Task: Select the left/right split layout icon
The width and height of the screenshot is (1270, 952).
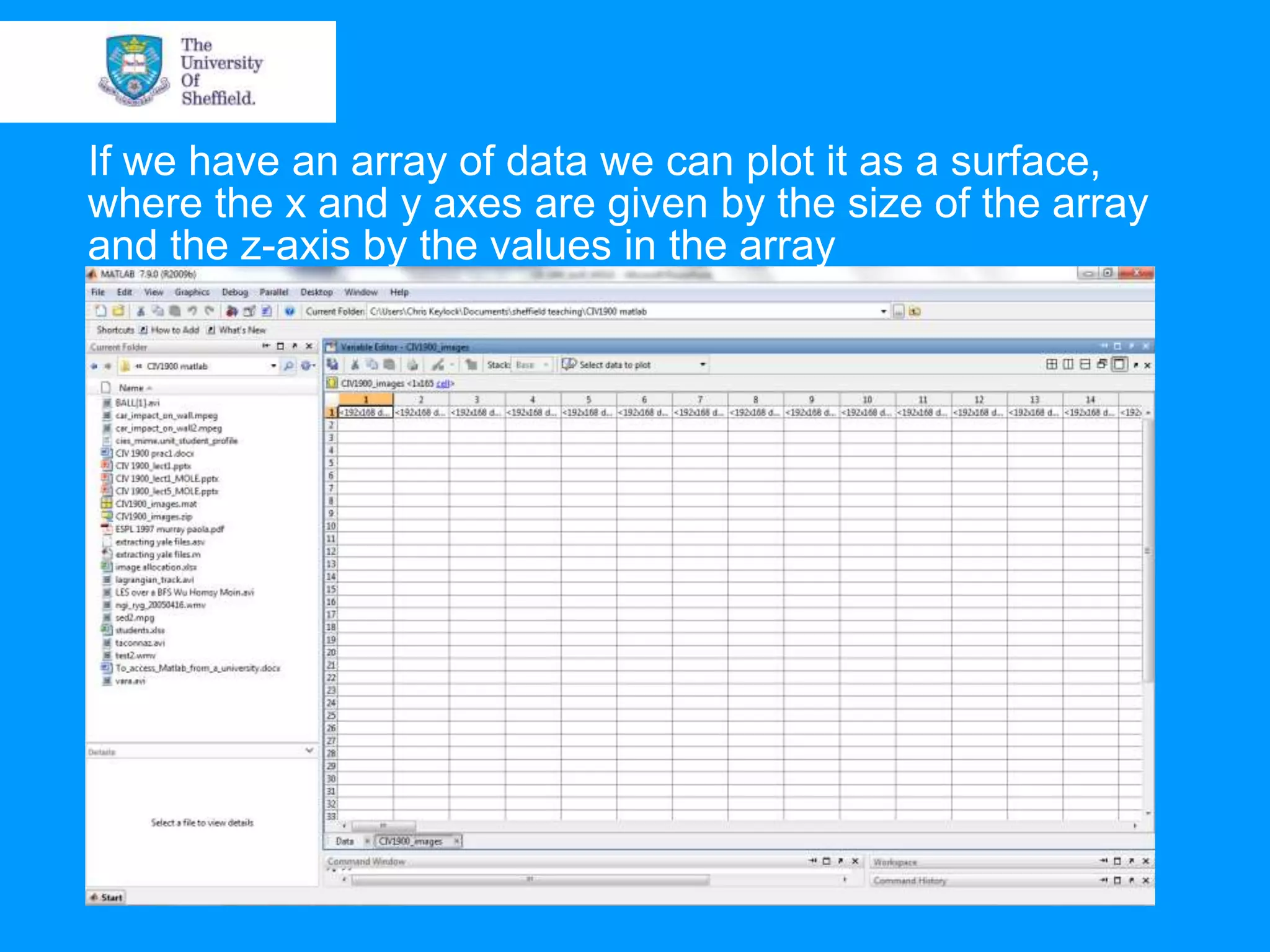Action: [1068, 364]
